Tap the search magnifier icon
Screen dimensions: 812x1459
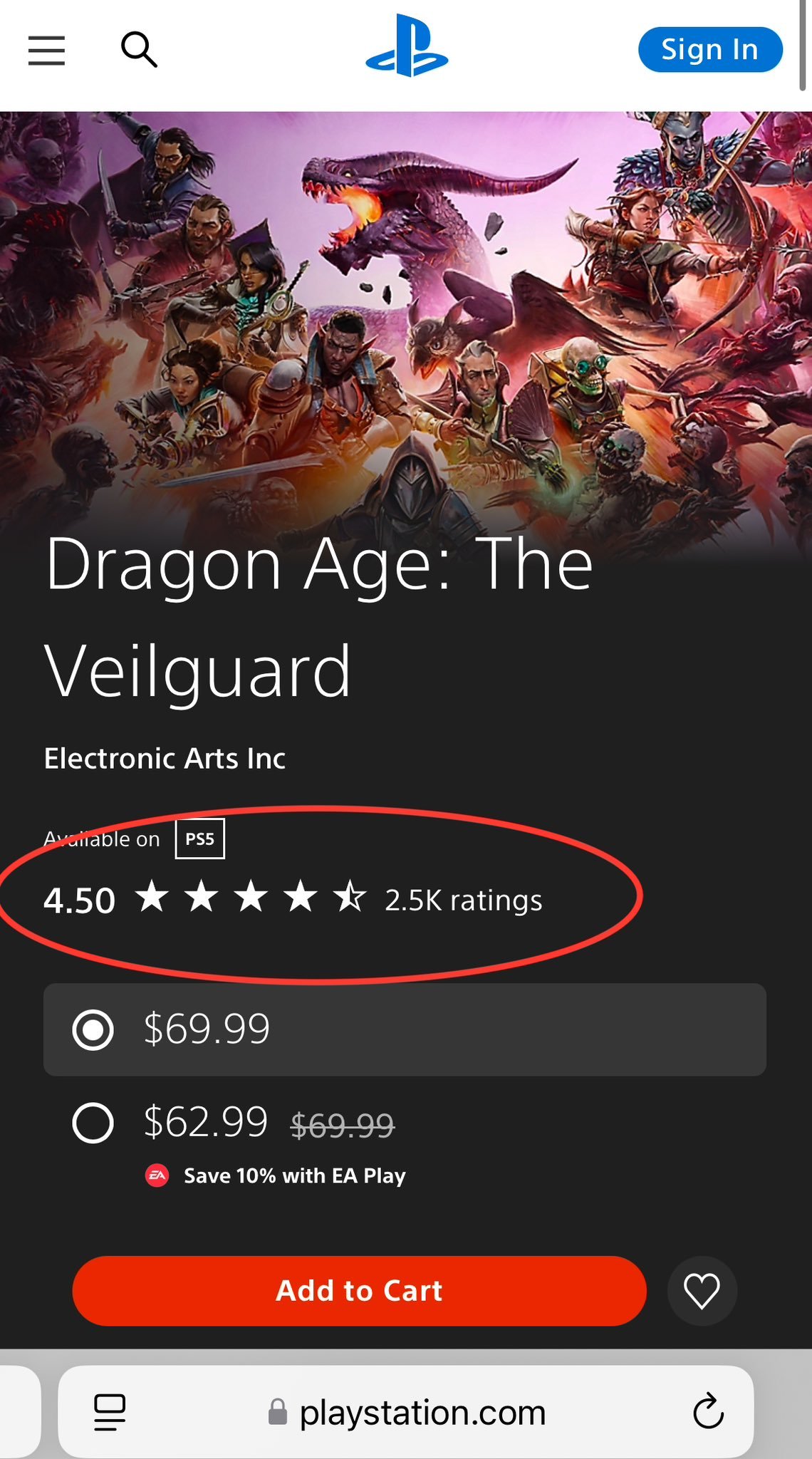tap(139, 50)
